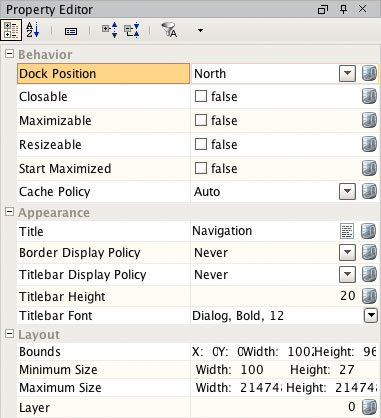Image resolution: width=381 pixels, height=418 pixels.
Task: Select the Closable property row label
Action: (43, 97)
